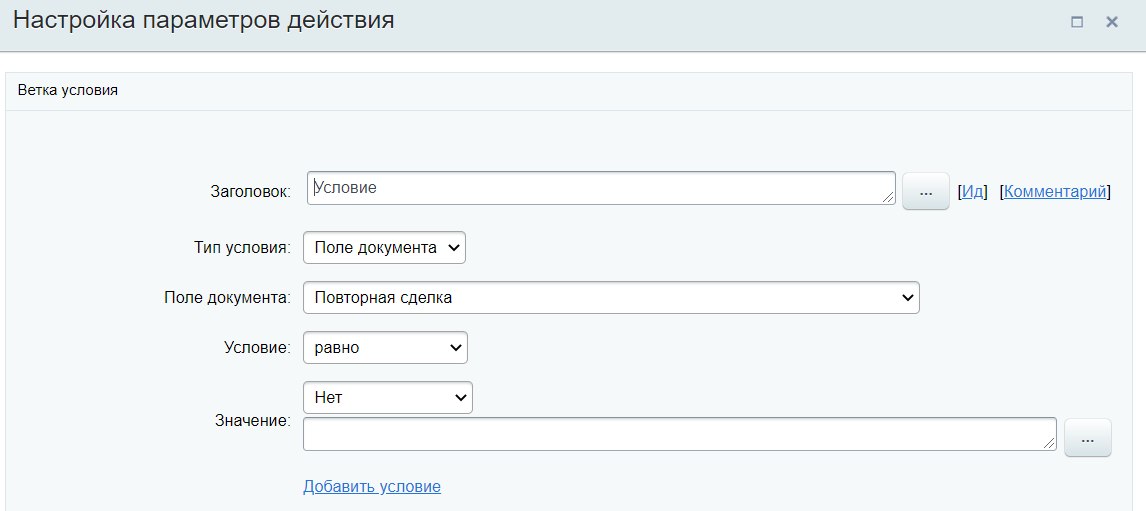Open the Комментарий link
The height and width of the screenshot is (511, 1146).
tap(1055, 192)
